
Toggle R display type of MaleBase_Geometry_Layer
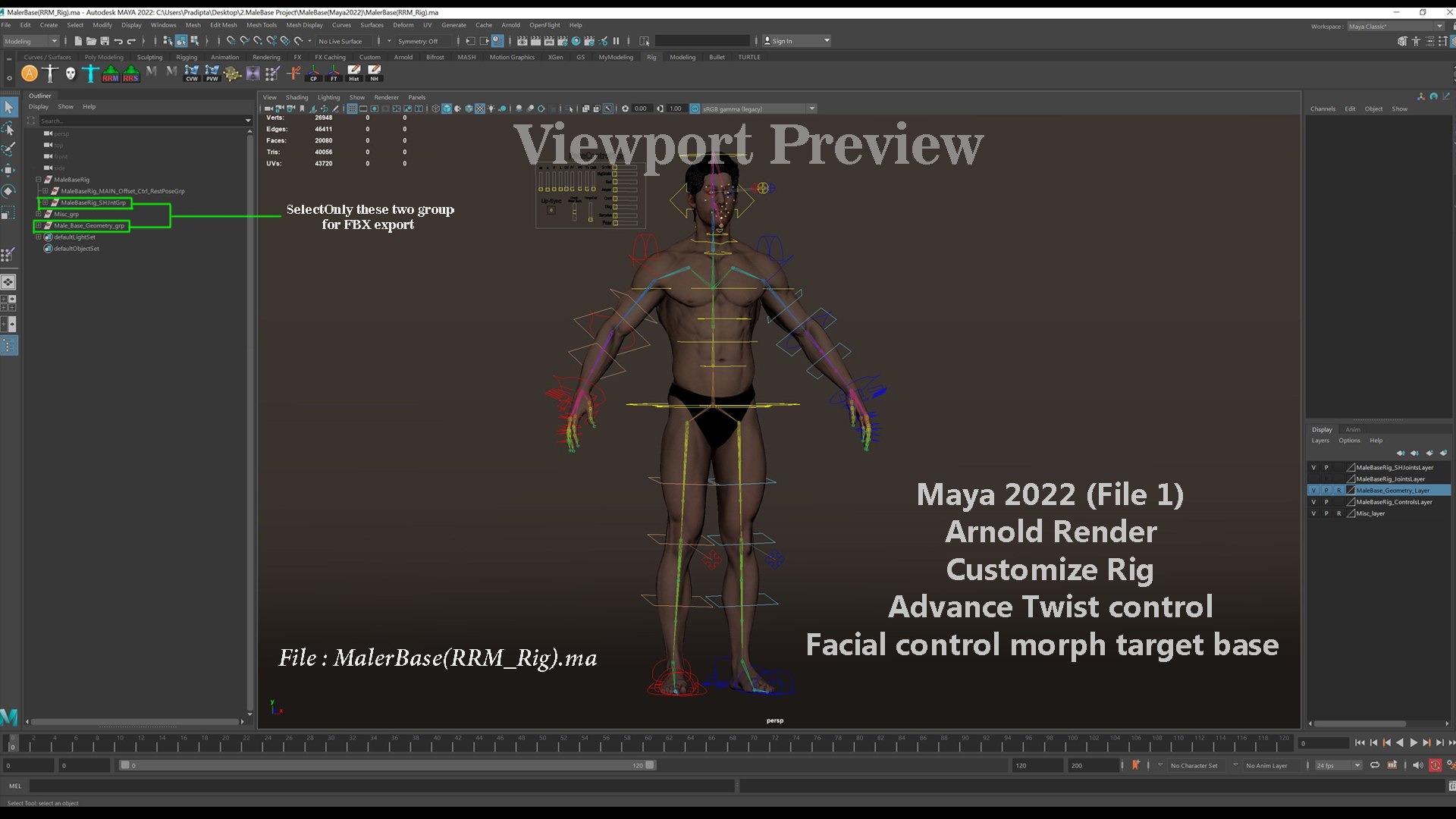1338,491
